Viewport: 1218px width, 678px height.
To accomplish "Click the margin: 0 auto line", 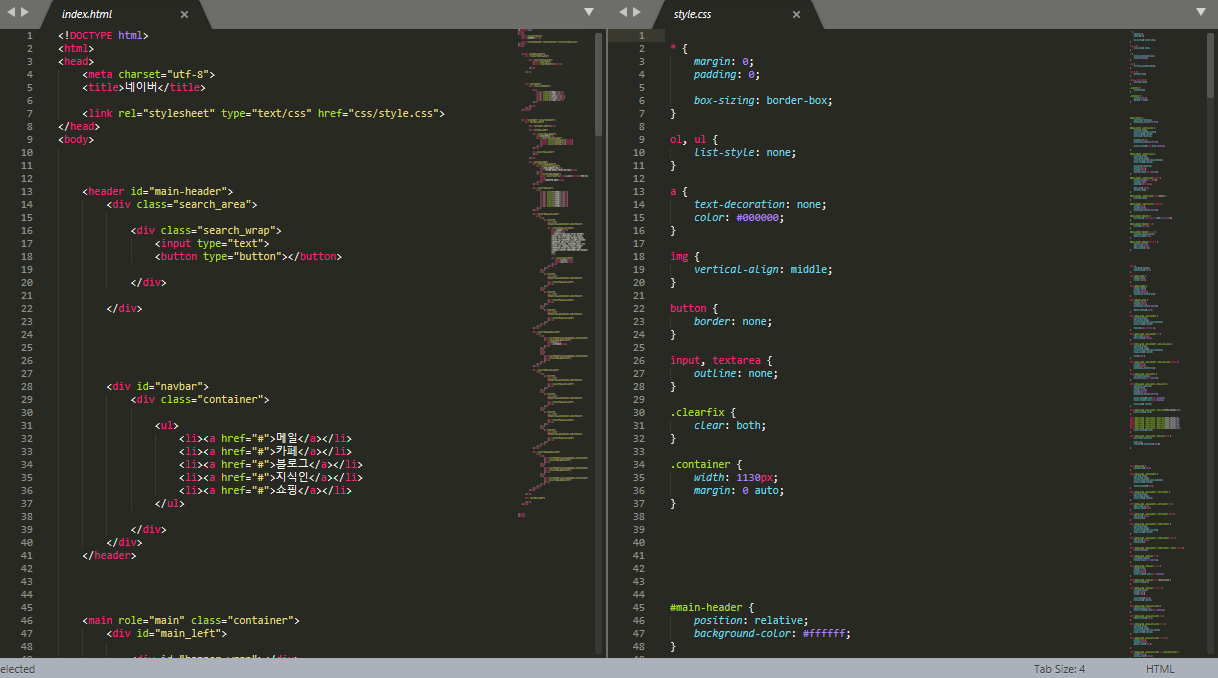I will [x=739, y=490].
